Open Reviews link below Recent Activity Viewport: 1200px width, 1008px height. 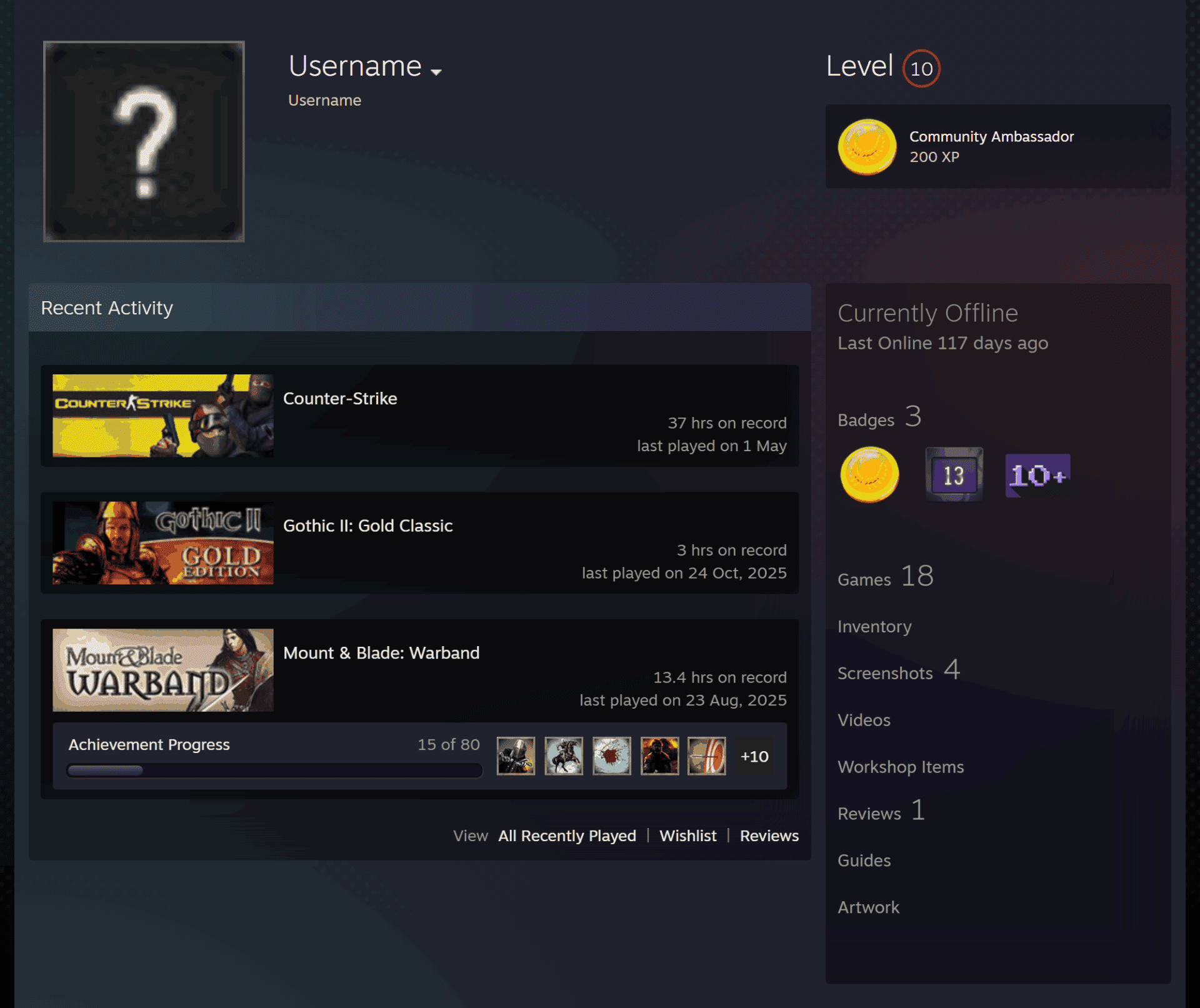pyautogui.click(x=769, y=836)
